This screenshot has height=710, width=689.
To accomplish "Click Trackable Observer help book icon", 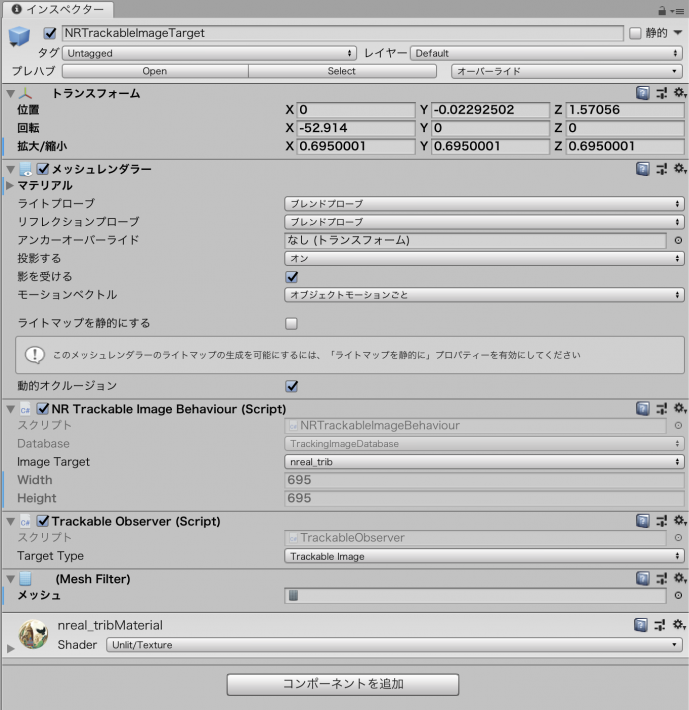I will point(642,521).
